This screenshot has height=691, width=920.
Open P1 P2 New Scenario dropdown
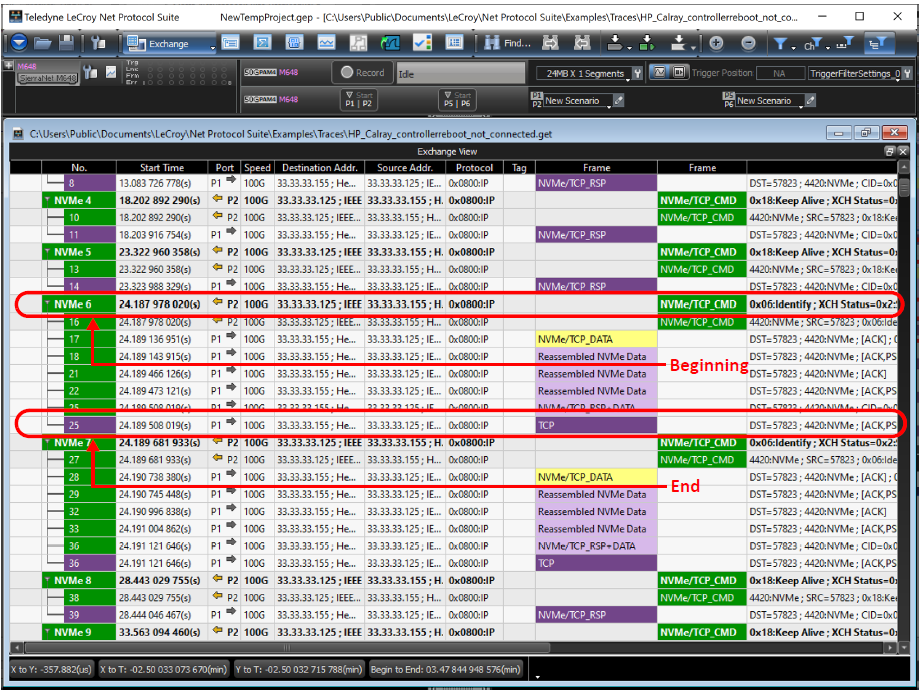point(577,101)
